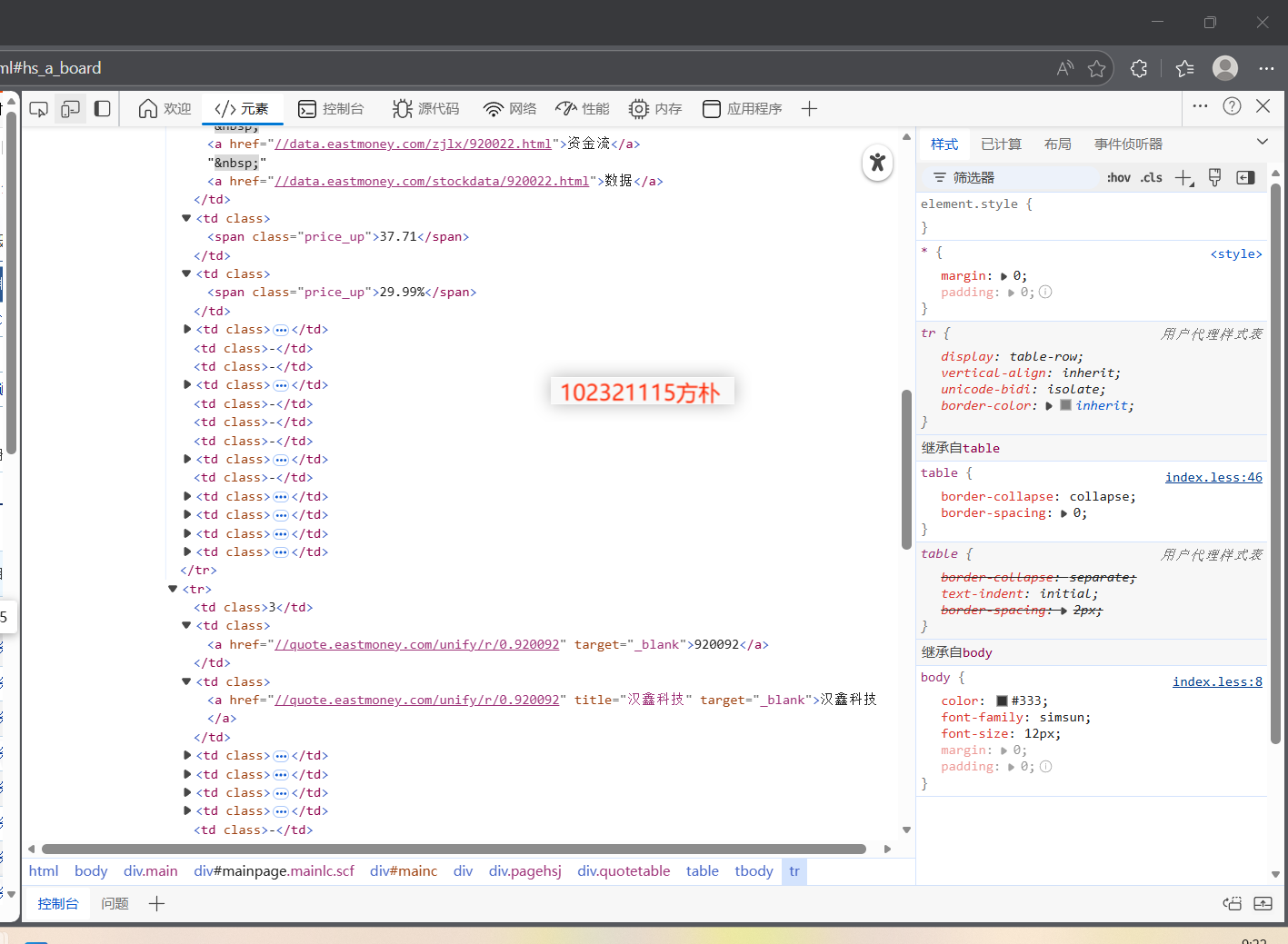Add new style rule plus icon
Image resolution: width=1288 pixels, height=944 pixels.
(x=1183, y=178)
